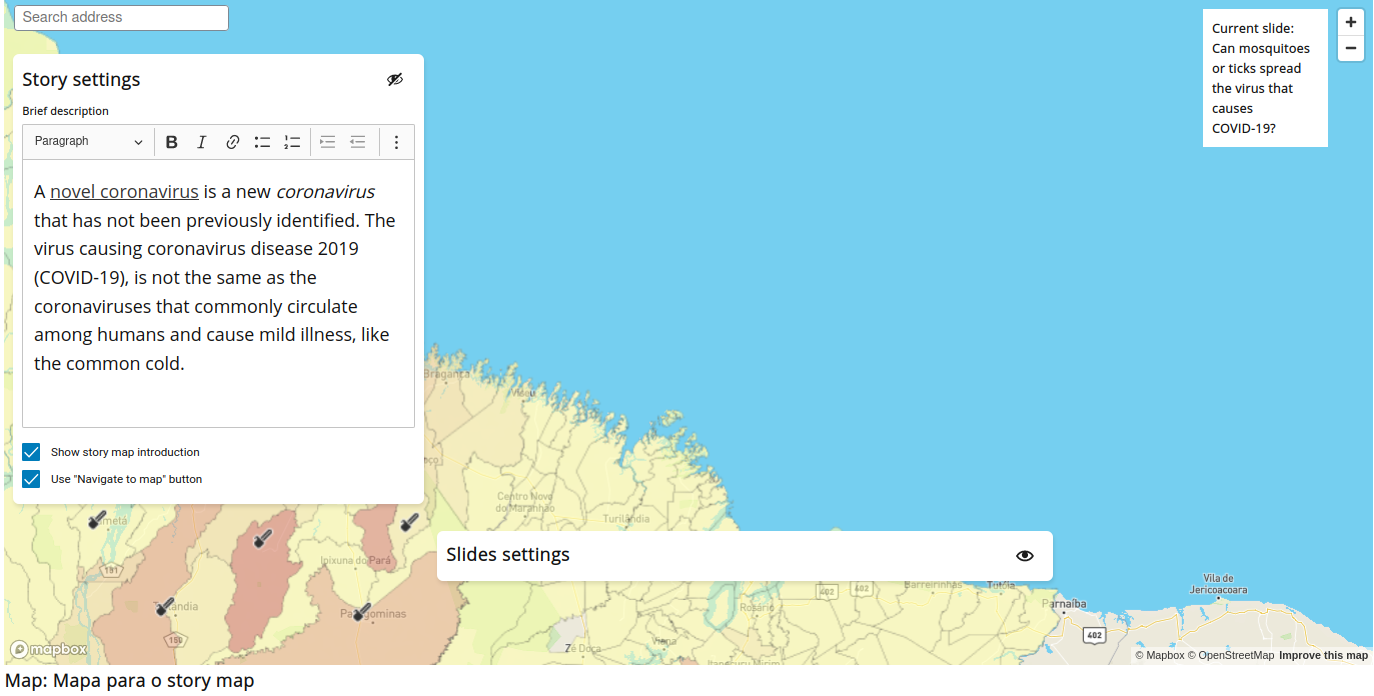Click the Brief description label
The image size is (1374, 696).
click(x=65, y=111)
